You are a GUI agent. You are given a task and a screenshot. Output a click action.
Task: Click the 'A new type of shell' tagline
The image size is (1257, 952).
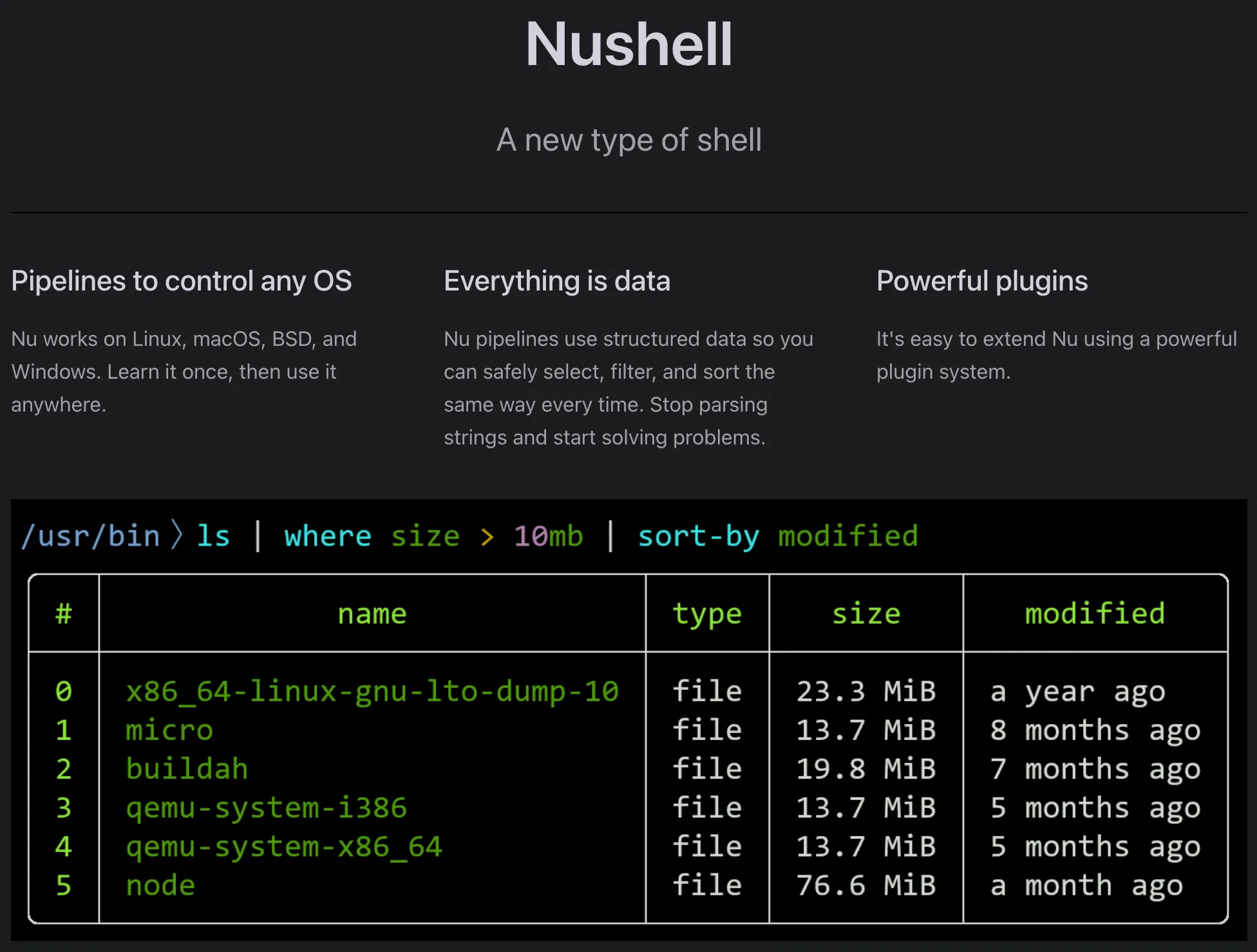(628, 140)
